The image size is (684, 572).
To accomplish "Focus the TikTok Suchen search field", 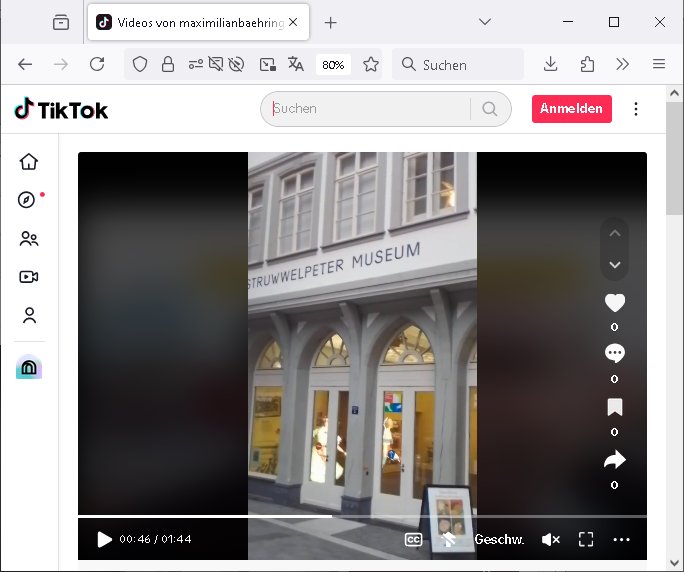I will point(370,109).
